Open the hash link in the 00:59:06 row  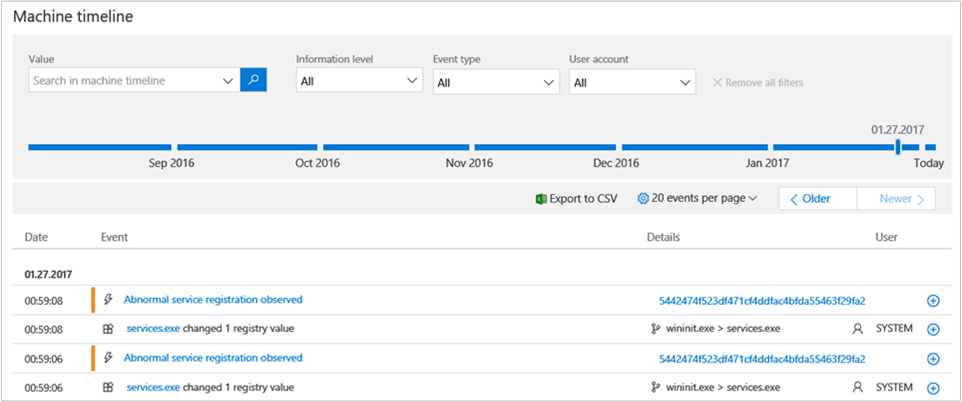[x=761, y=359]
